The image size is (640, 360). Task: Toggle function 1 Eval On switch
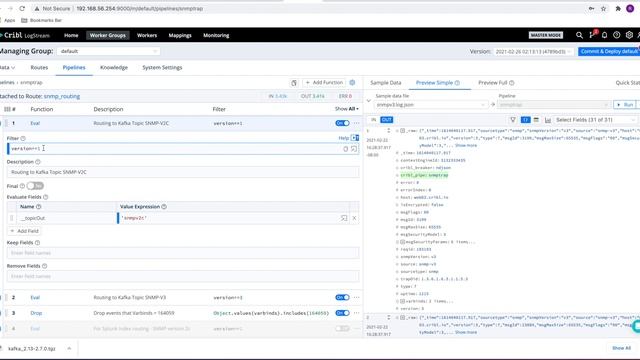pos(342,123)
